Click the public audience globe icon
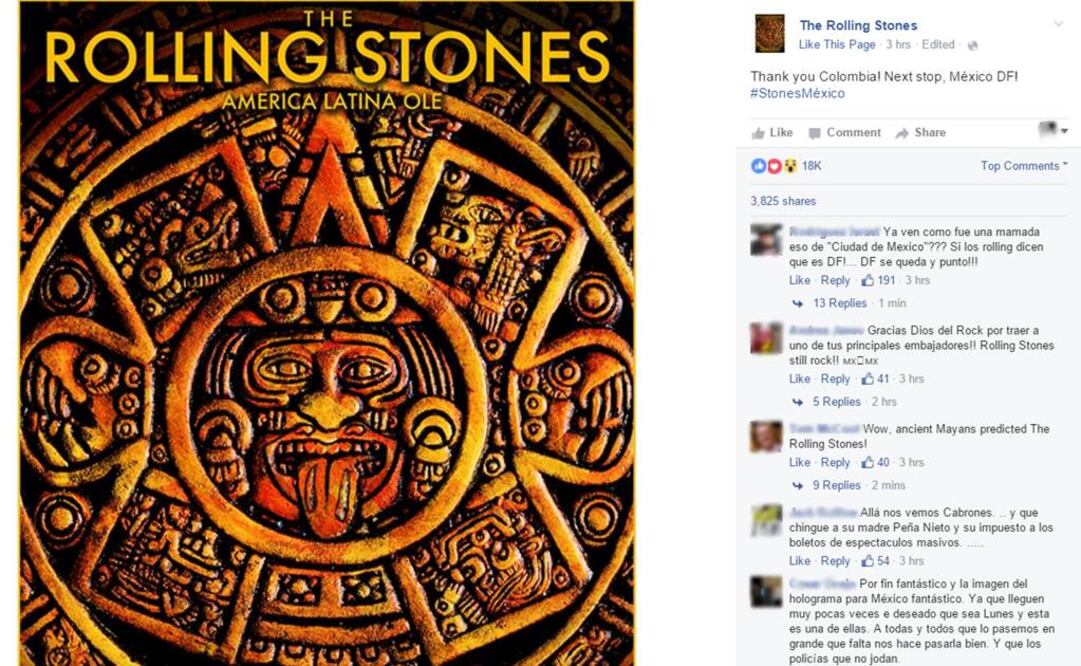Viewport: 1081px width, 666px height. 973,45
